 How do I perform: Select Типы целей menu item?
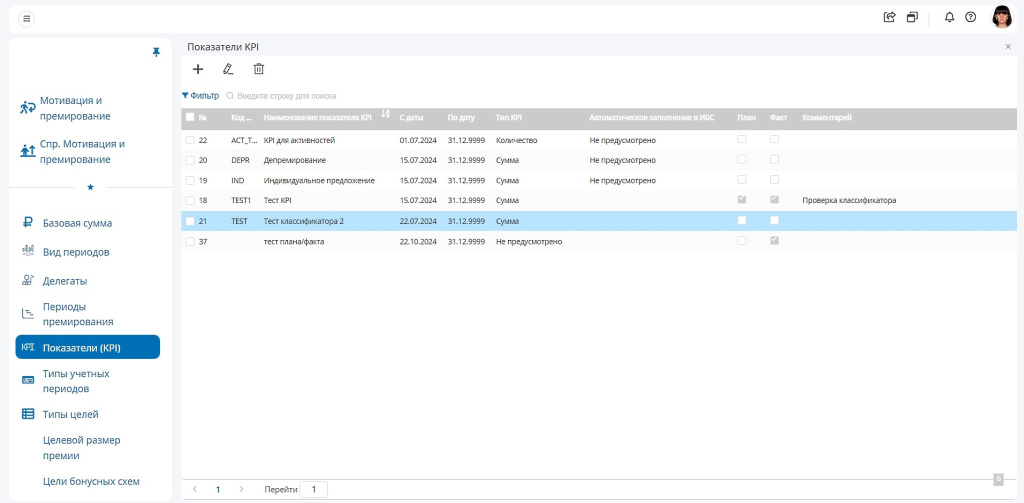pos(70,414)
